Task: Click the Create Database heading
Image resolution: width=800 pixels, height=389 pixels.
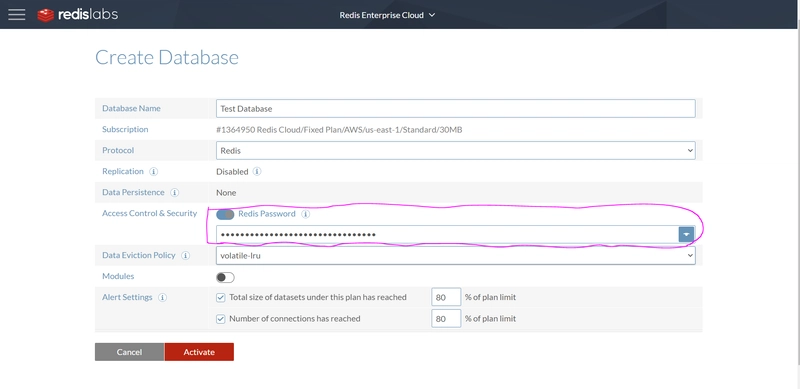Action: [167, 57]
